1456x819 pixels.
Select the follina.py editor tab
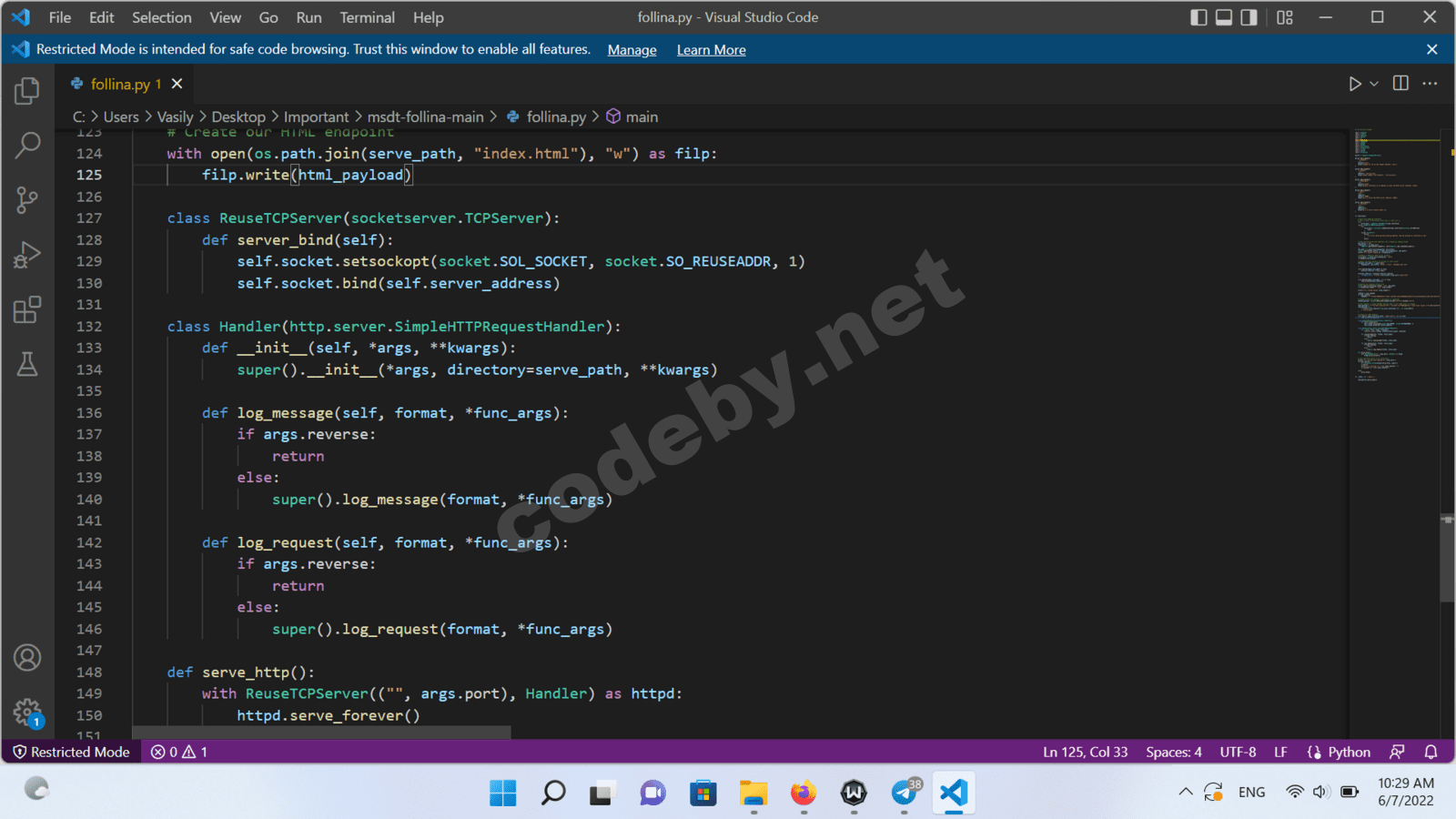point(119,84)
